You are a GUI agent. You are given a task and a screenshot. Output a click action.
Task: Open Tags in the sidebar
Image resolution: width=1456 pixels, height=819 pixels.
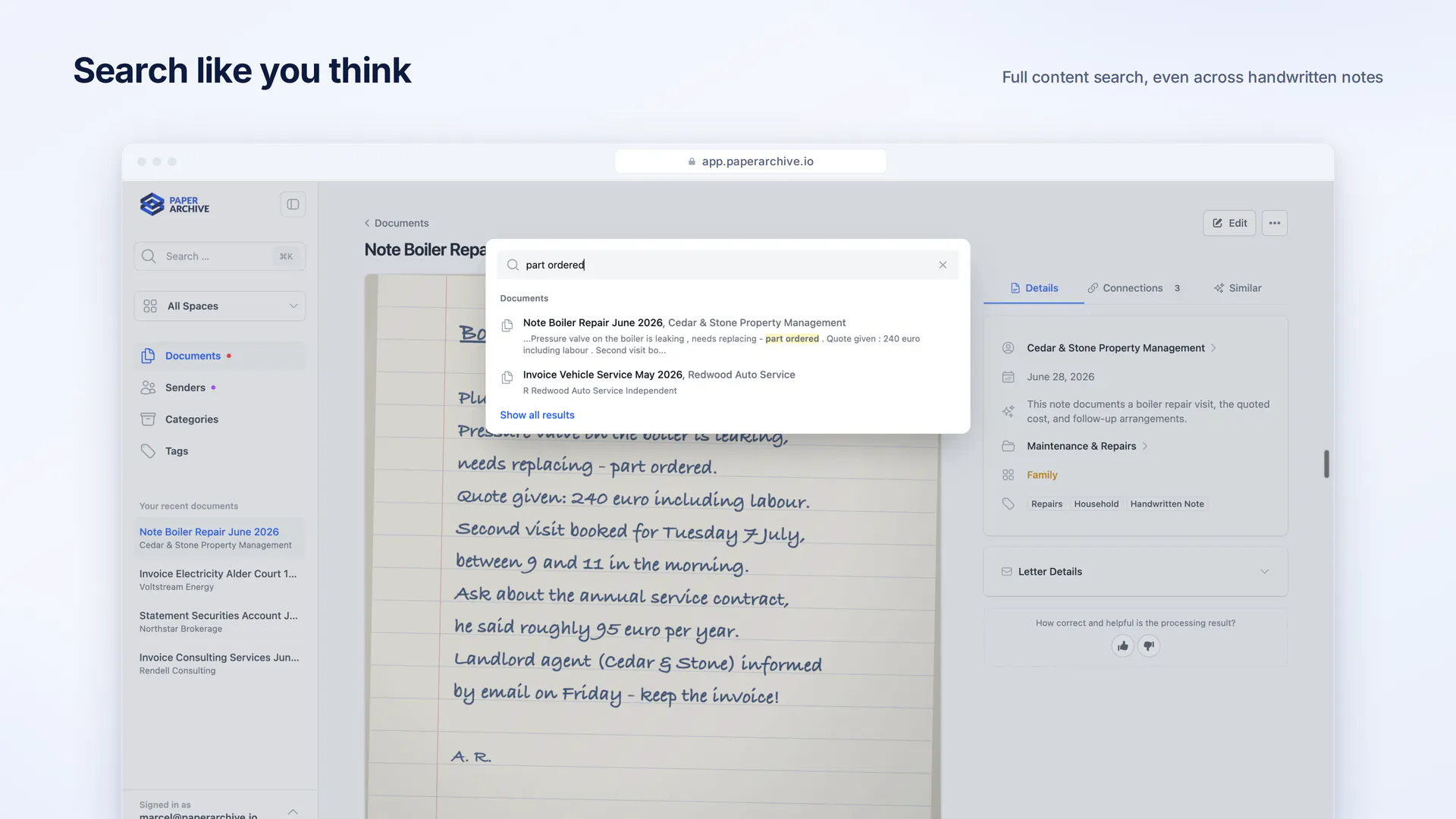[x=220, y=451]
